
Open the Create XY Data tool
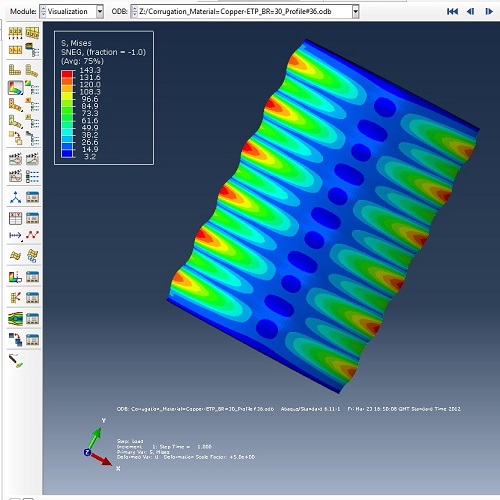[15, 218]
